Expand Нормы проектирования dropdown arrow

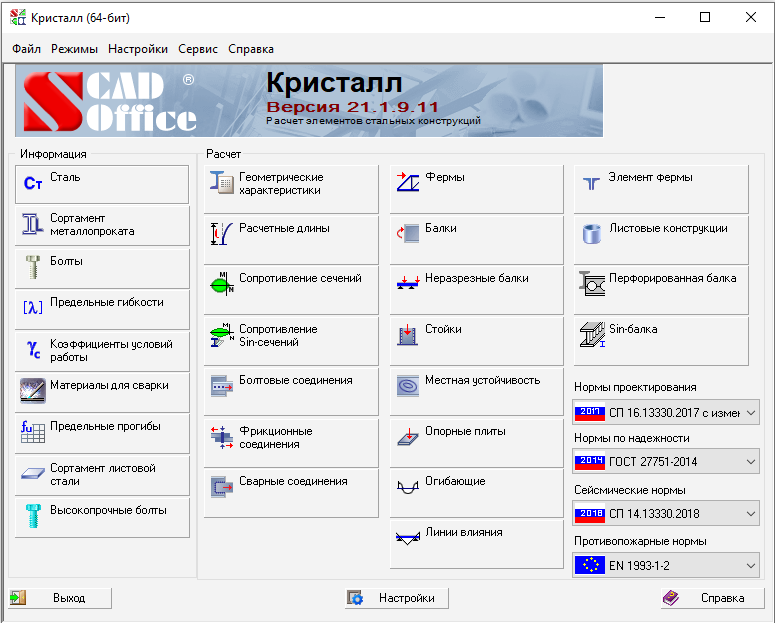click(x=751, y=412)
